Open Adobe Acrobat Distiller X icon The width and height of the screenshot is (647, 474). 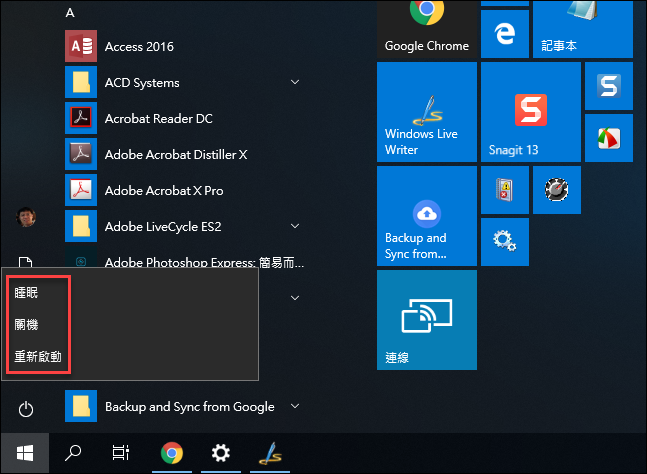click(81, 154)
